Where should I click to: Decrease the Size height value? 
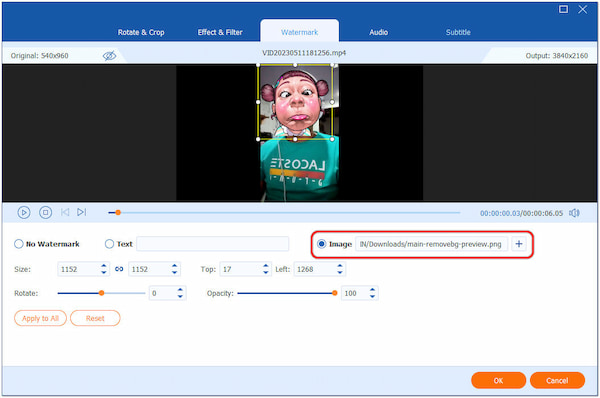pyautogui.click(x=174, y=272)
